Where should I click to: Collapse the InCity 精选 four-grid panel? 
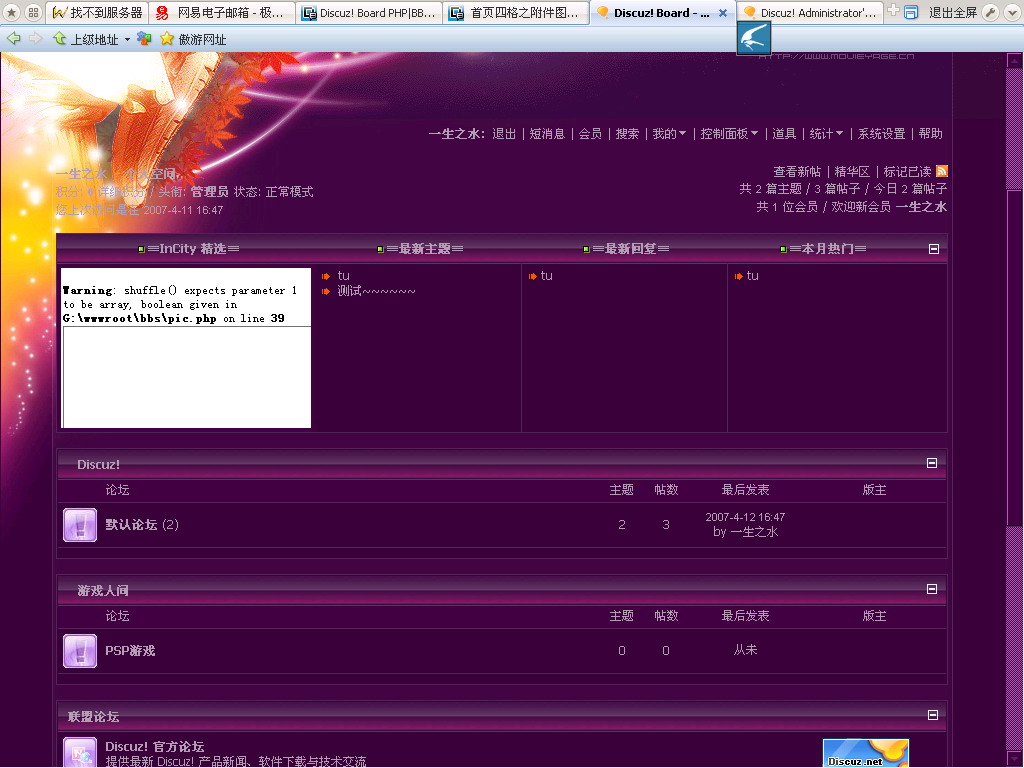point(934,249)
